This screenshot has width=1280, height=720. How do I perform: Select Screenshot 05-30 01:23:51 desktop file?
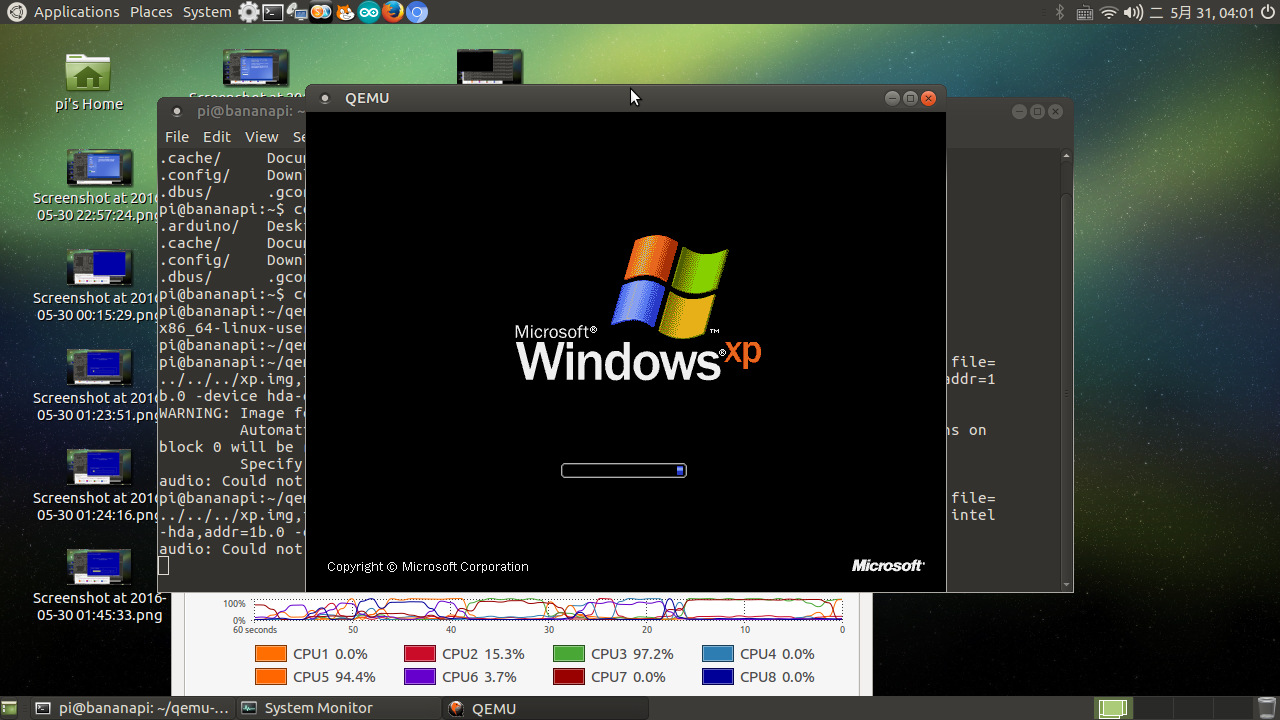[98, 385]
